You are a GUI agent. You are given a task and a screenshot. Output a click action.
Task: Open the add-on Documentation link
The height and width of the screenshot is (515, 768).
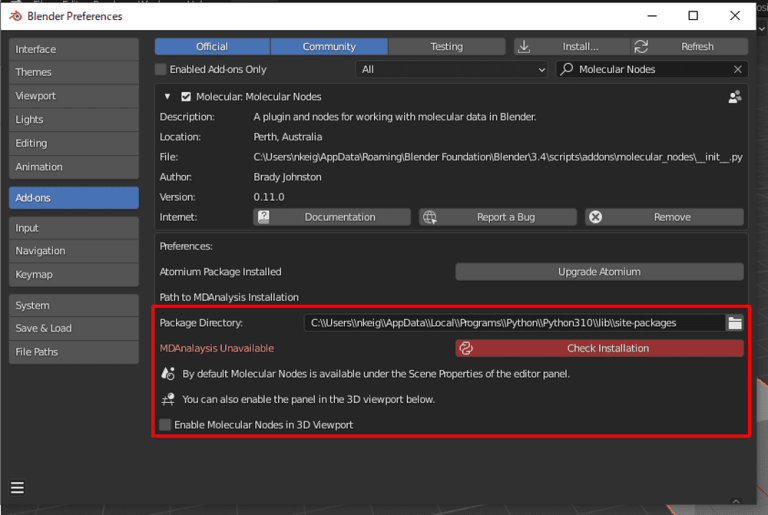[x=331, y=217]
